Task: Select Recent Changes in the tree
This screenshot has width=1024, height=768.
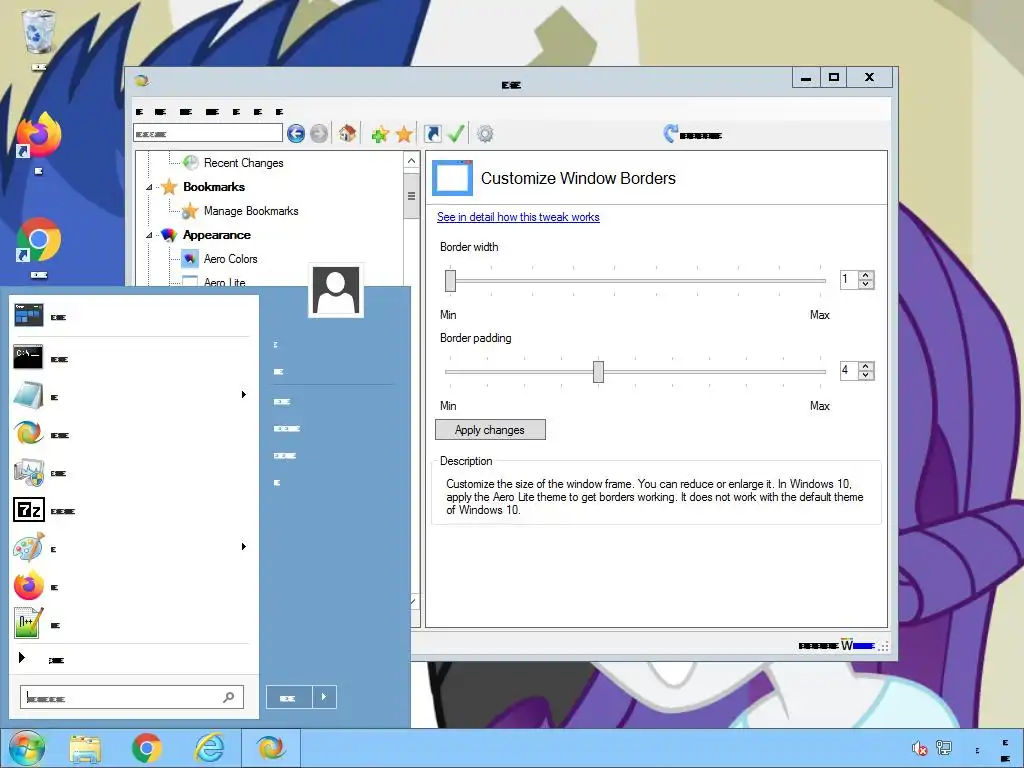Action: coord(244,163)
